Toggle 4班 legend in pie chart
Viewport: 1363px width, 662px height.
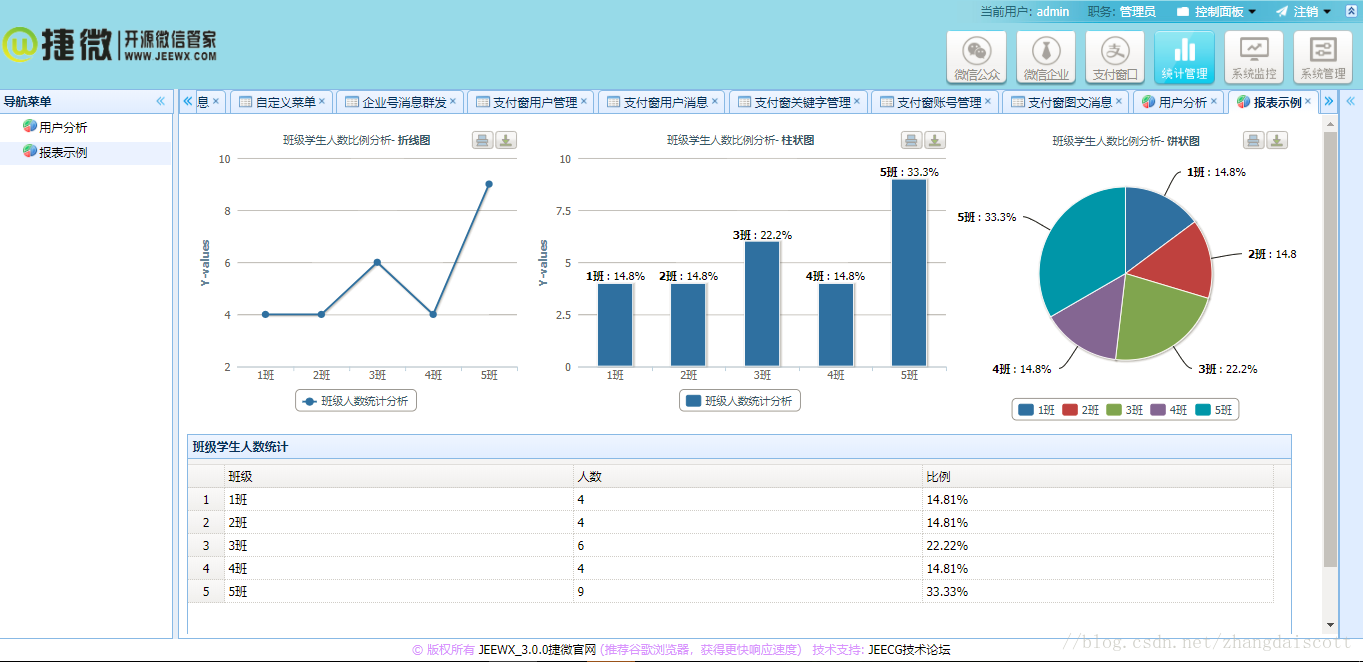coord(1168,409)
